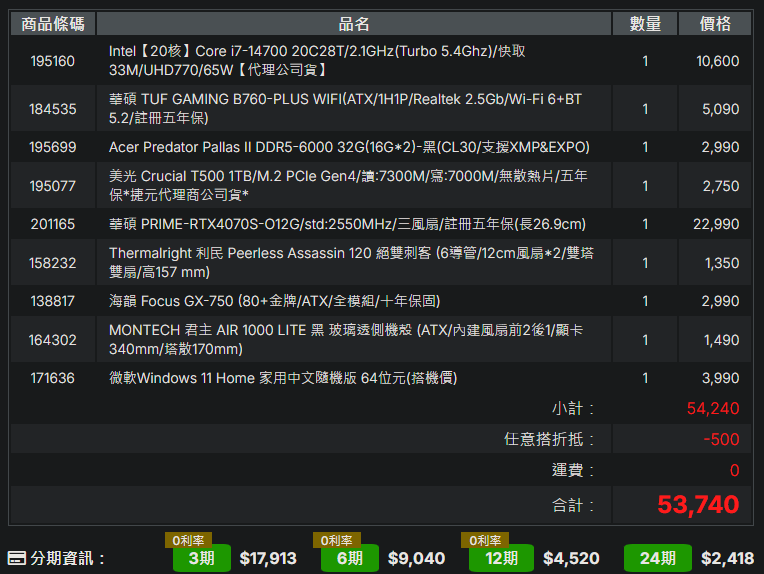Click the 分期資訊 label
764x574 pixels.
[67, 558]
